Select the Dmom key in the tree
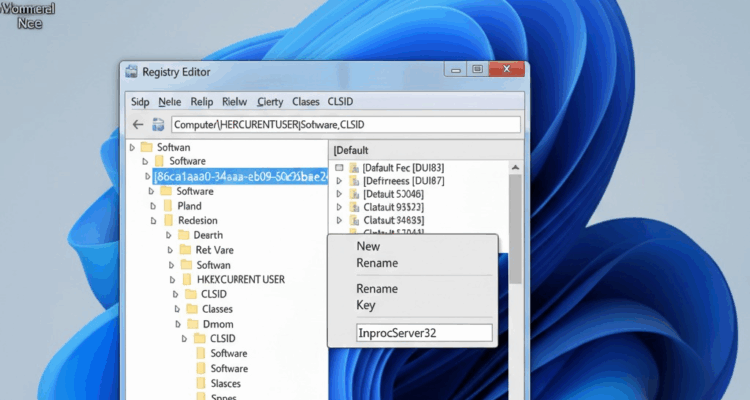 coord(218,324)
